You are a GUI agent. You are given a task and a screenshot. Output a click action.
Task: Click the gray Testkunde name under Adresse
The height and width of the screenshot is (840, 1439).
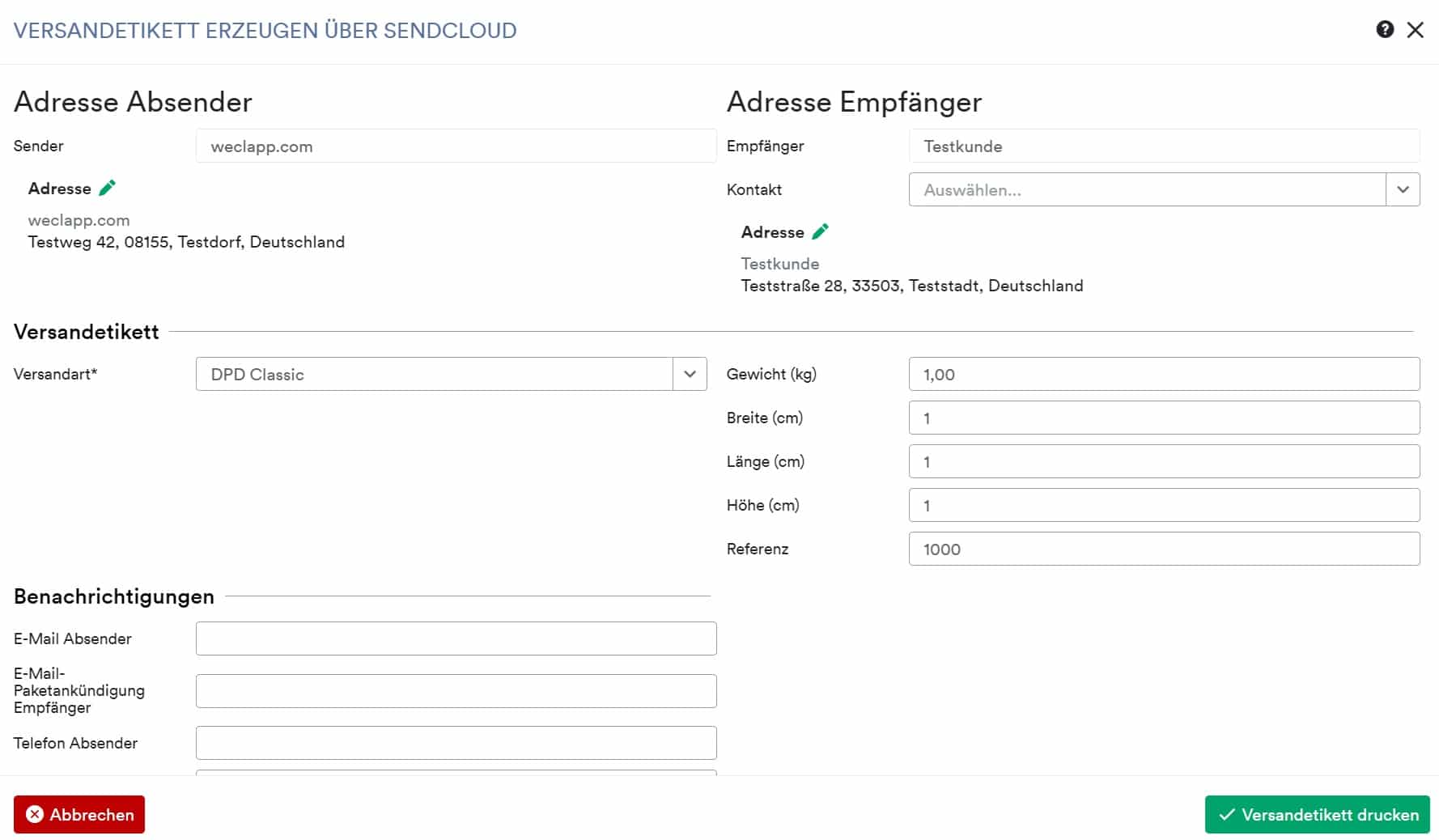pos(780,264)
